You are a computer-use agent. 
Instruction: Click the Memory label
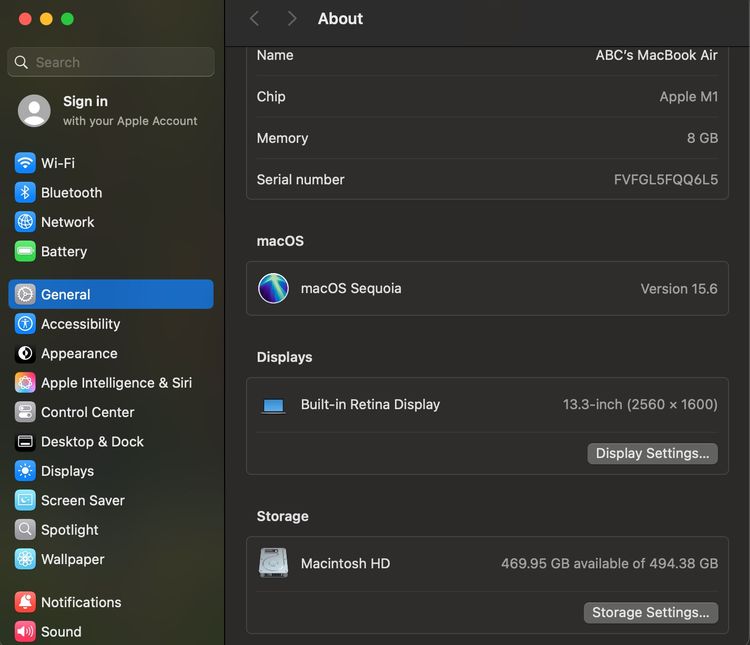click(282, 138)
